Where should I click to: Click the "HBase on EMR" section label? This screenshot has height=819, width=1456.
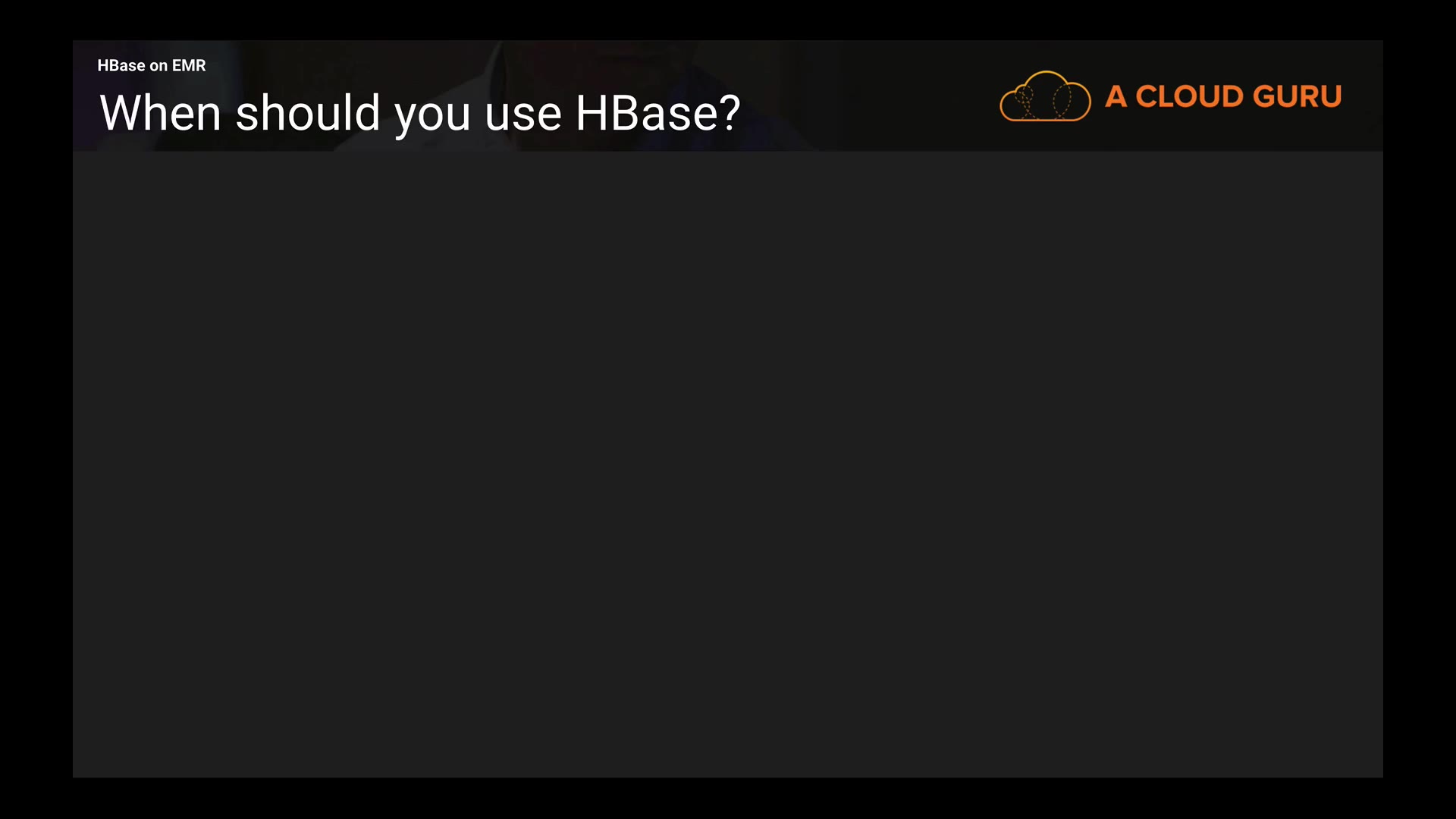(152, 66)
